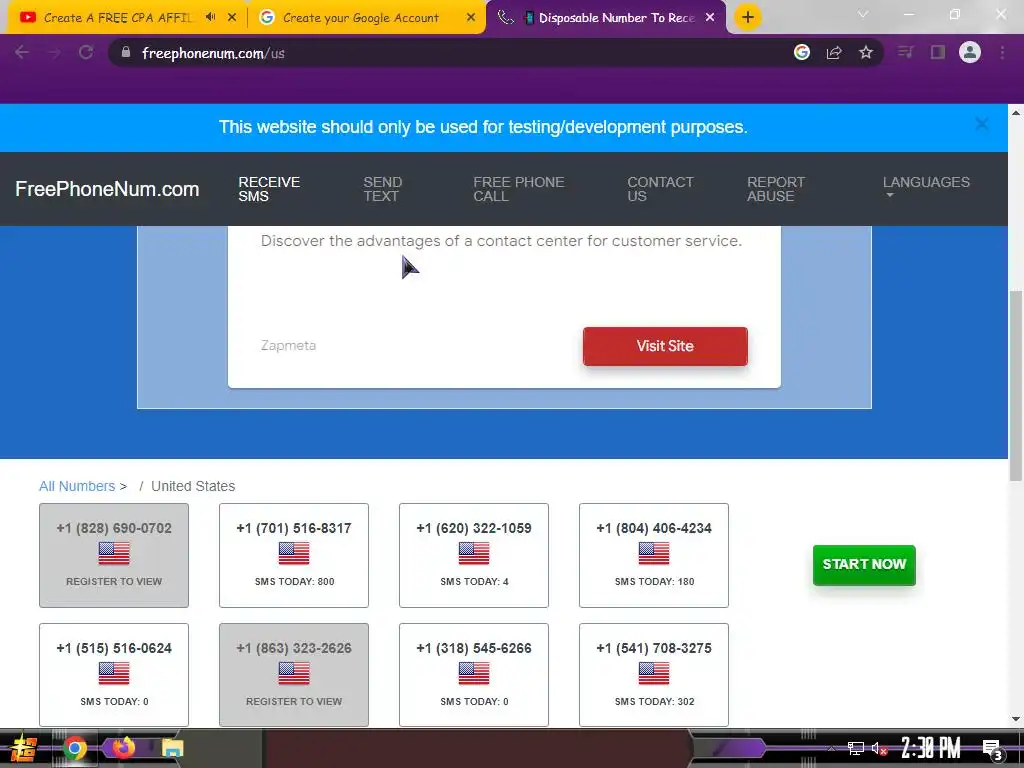The image size is (1024, 768).
Task: Open number +1 (515) 516-0624 card
Action: click(x=114, y=675)
